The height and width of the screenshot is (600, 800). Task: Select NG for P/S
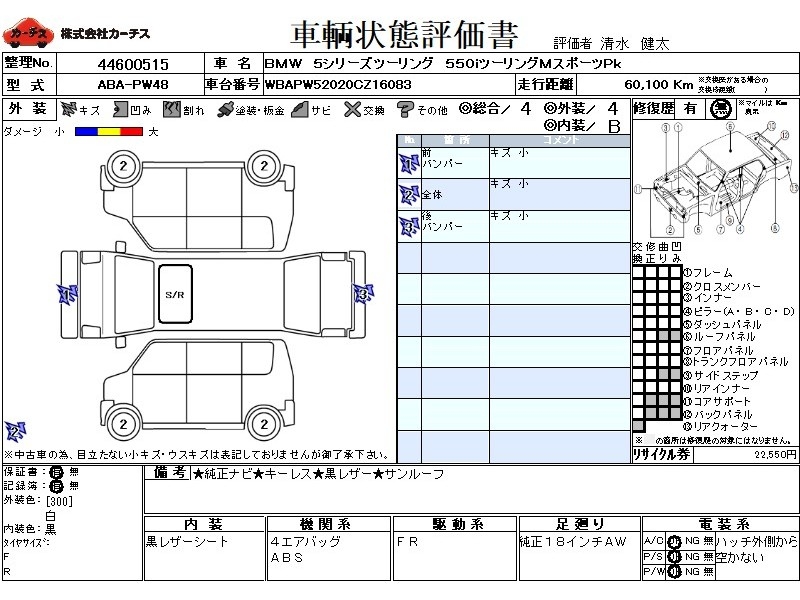(x=692, y=557)
